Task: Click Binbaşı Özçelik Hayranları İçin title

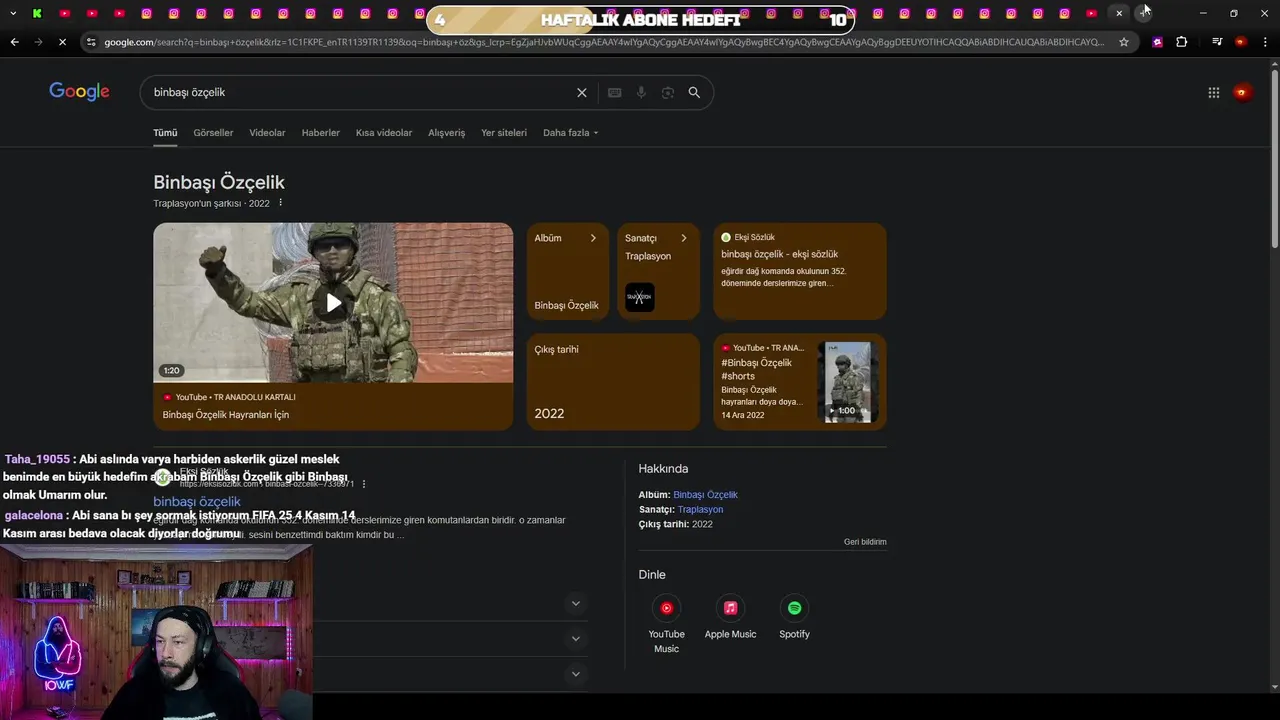Action: click(226, 415)
